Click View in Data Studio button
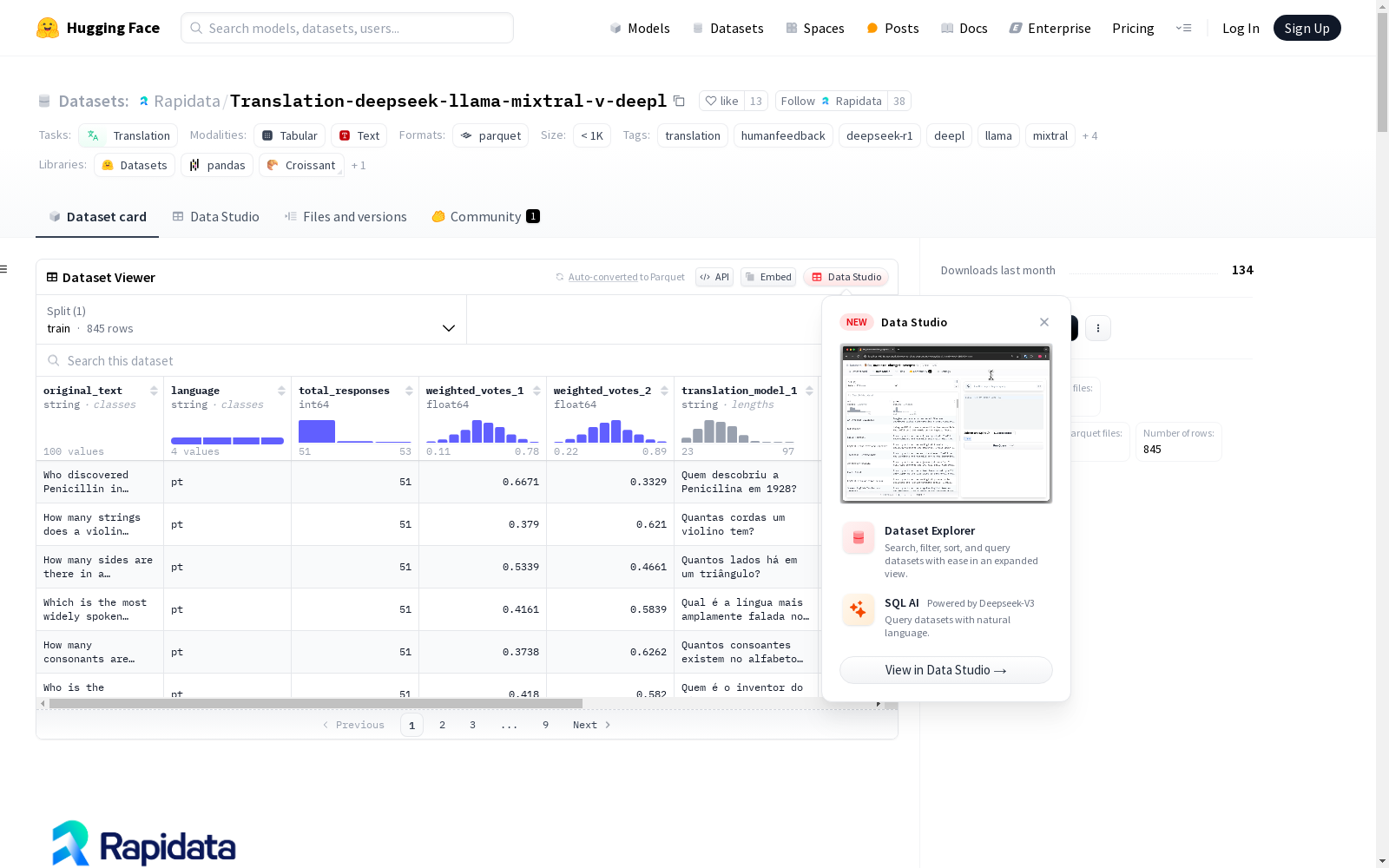1389x868 pixels. click(946, 670)
